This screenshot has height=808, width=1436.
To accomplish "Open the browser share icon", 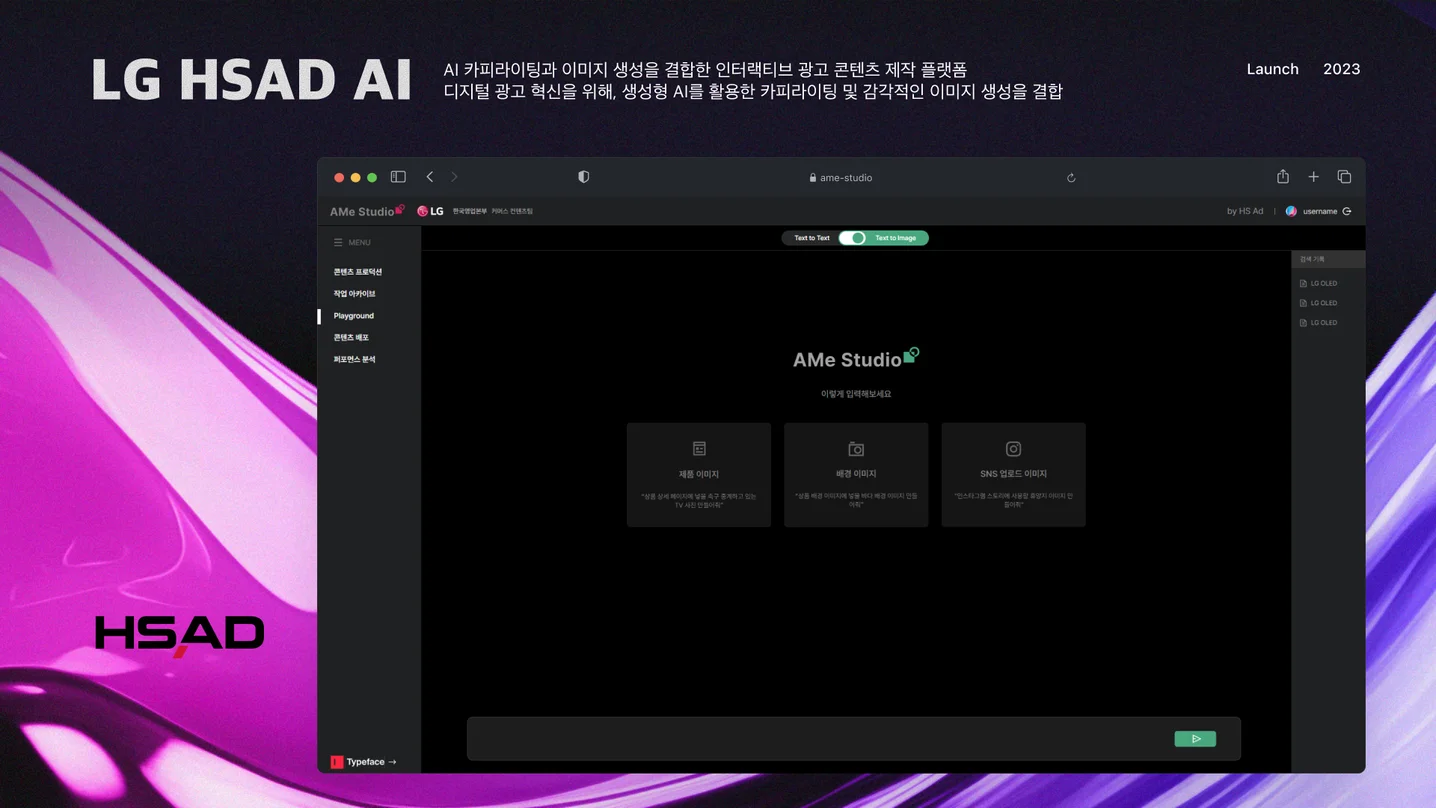I will pyautogui.click(x=1283, y=176).
